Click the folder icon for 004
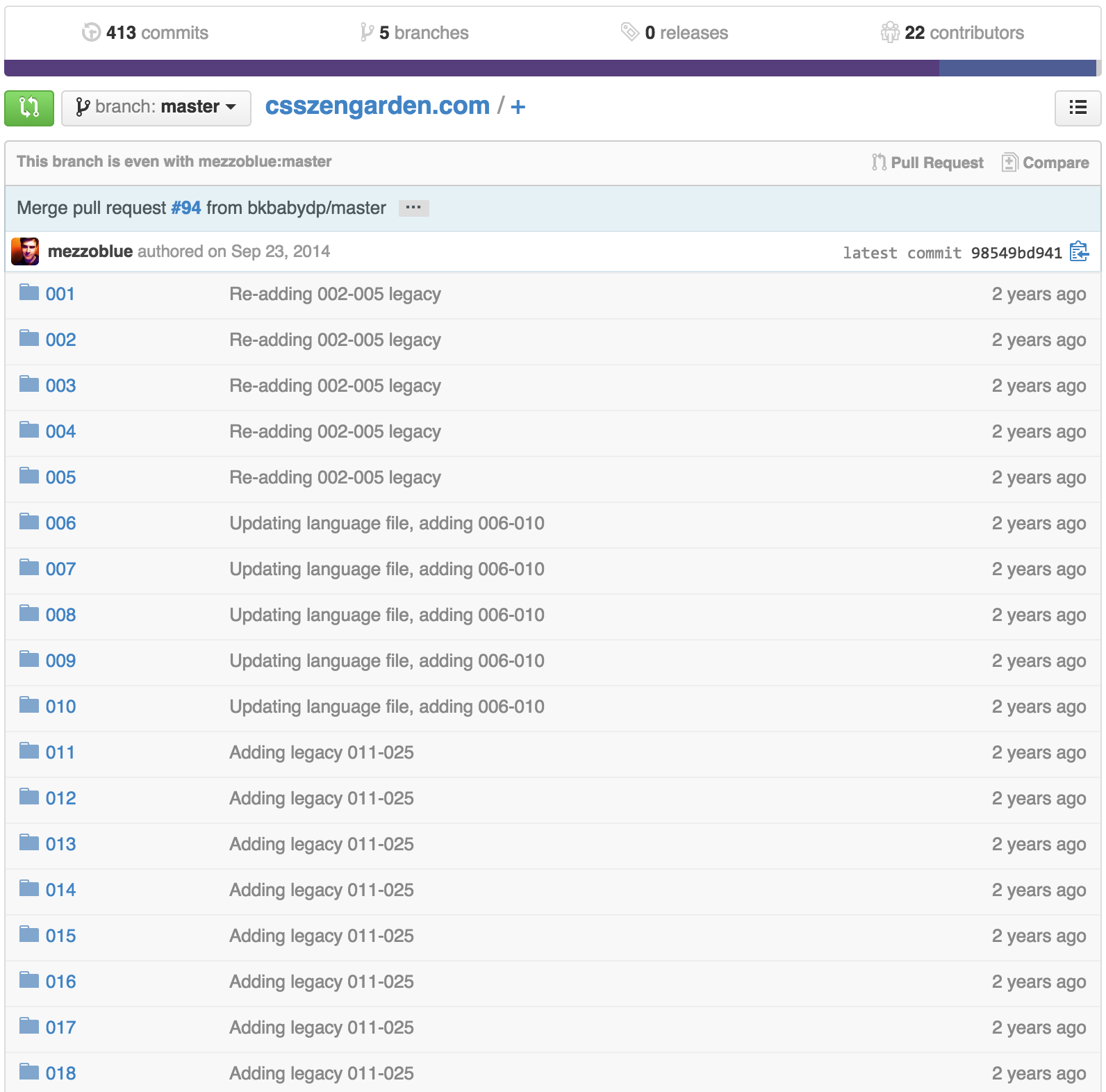 (x=29, y=430)
